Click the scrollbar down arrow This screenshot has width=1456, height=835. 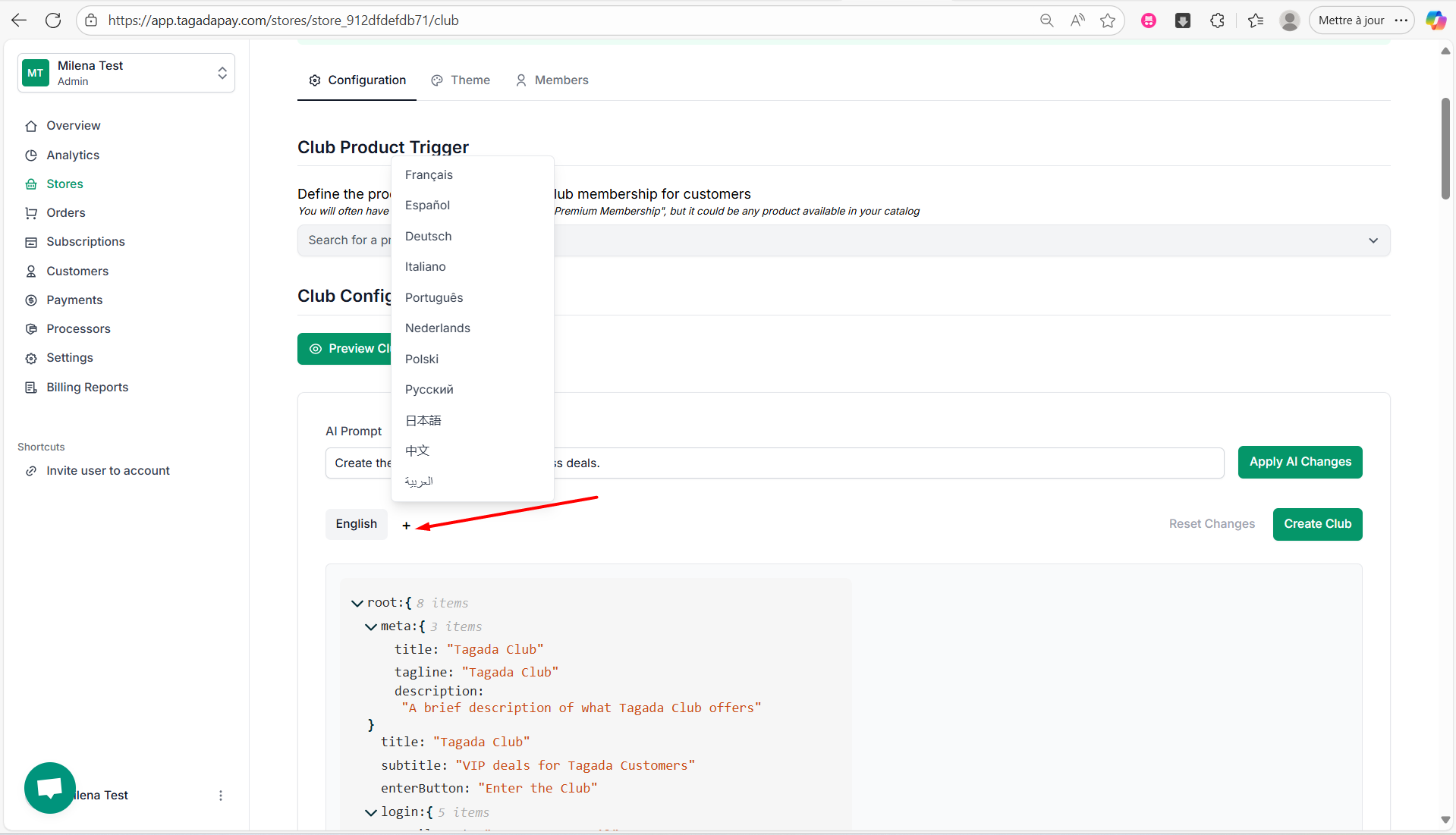1445,820
